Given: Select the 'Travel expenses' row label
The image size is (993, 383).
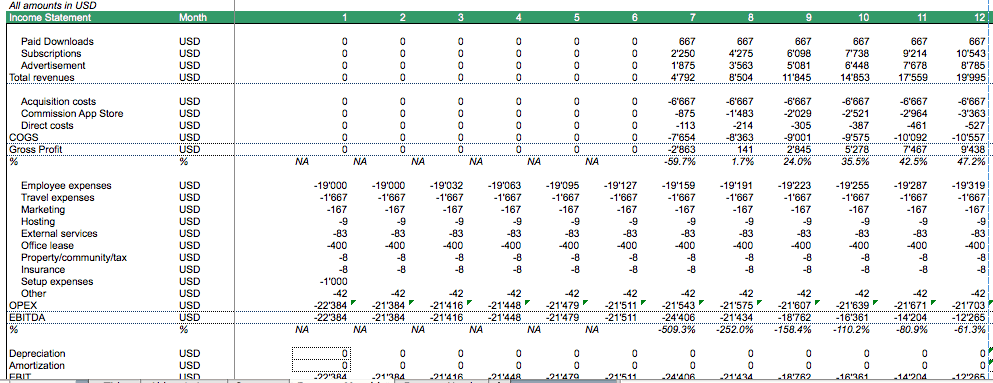Looking at the screenshot, I should point(58,198).
